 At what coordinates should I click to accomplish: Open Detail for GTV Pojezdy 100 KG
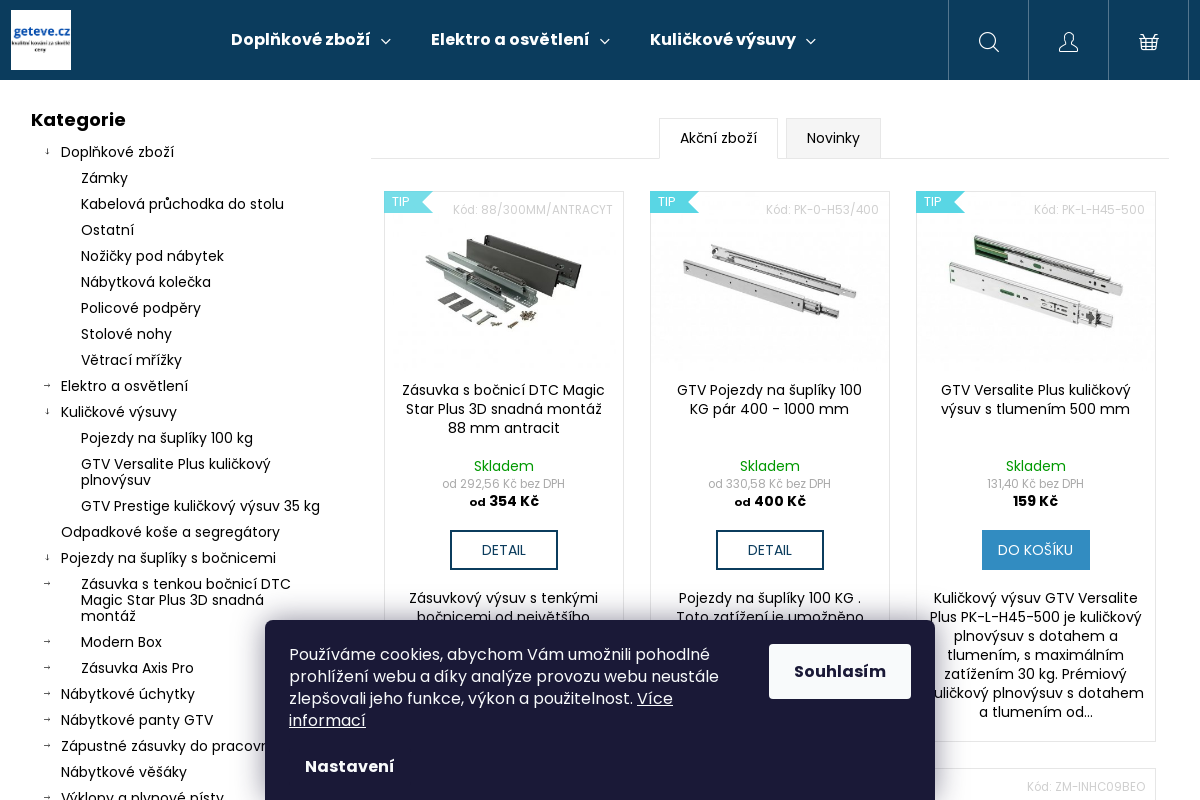pos(769,550)
